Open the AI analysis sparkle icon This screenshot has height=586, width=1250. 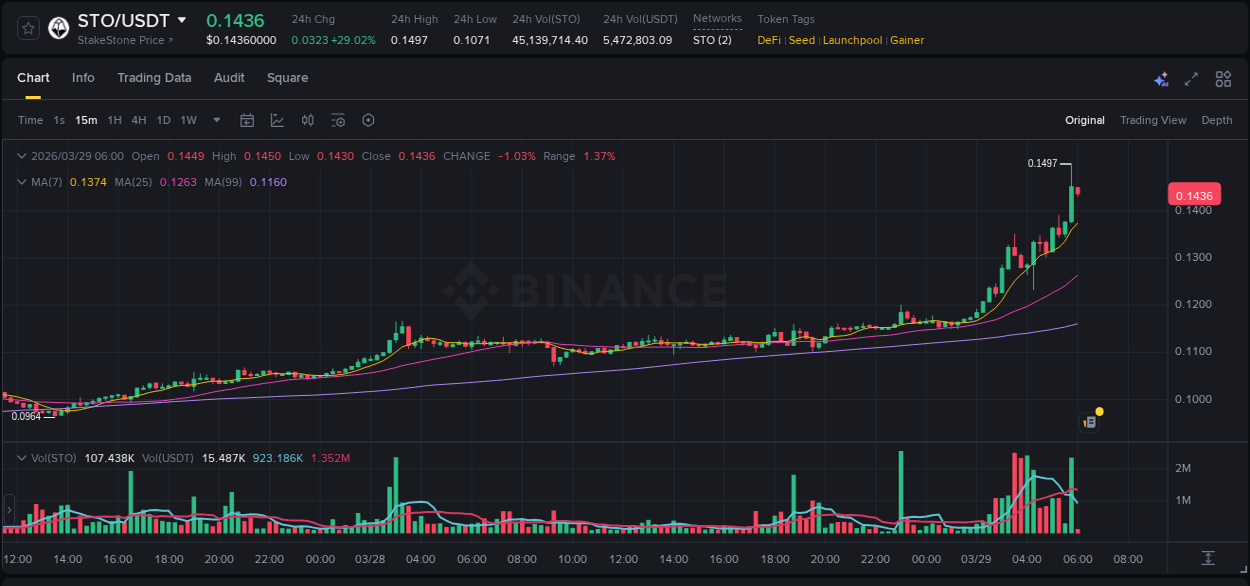[1161, 78]
